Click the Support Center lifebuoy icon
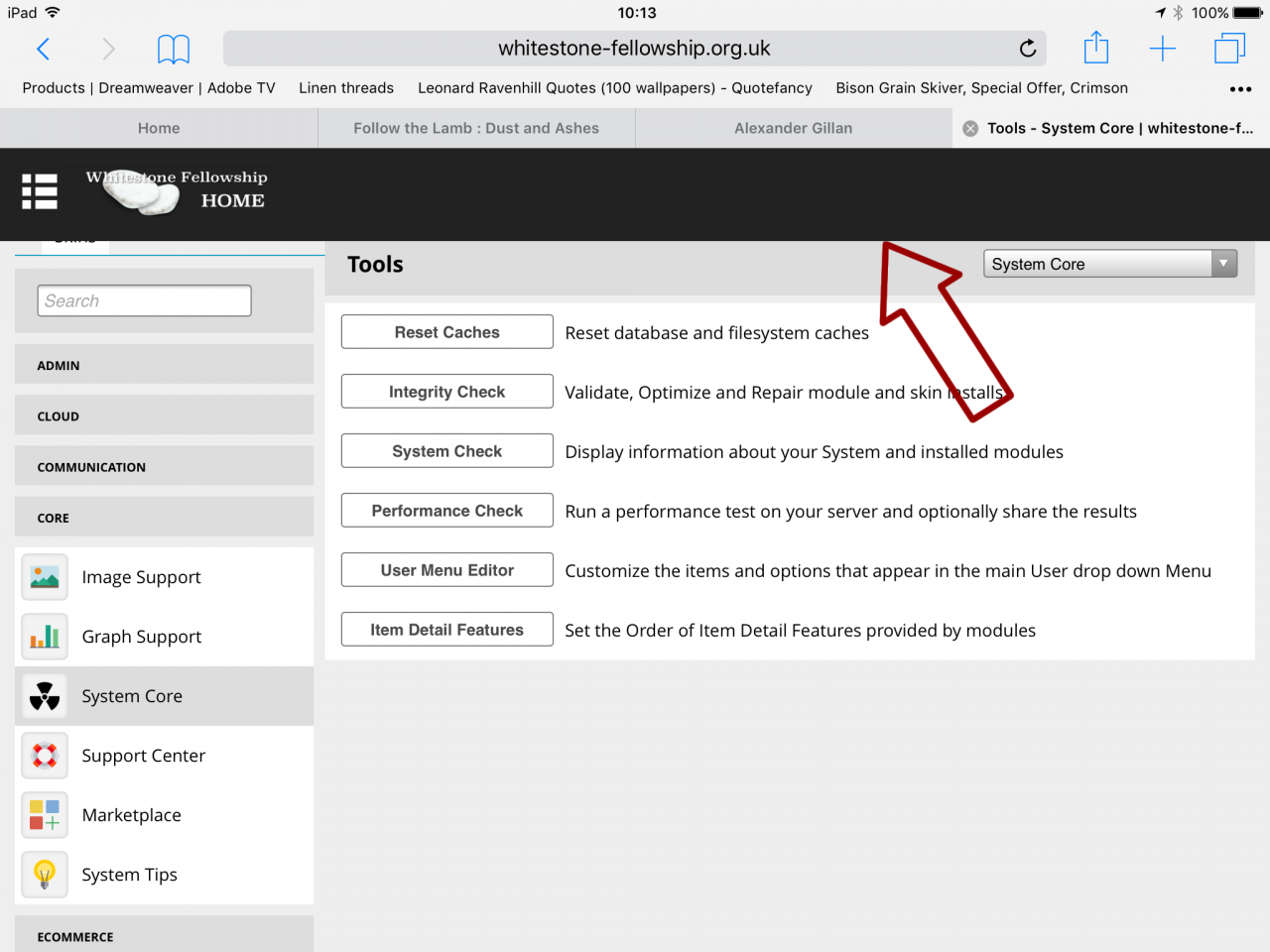Viewport: 1270px width, 952px height. point(45,756)
